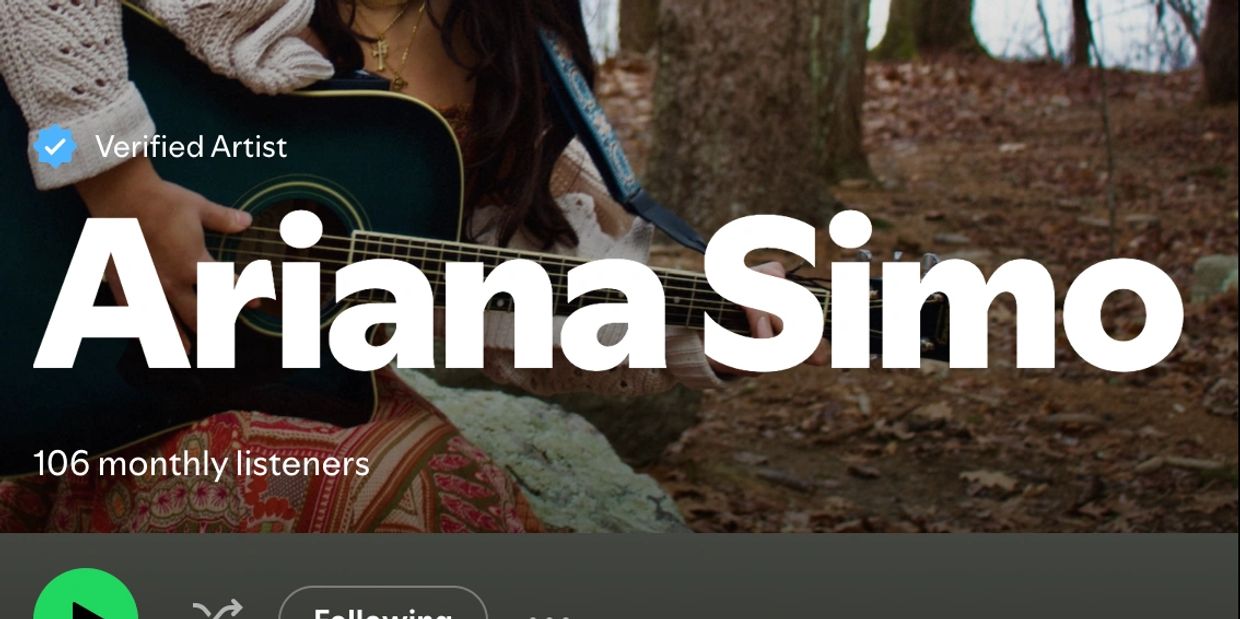Play Ariana Simo's music with green button
The height and width of the screenshot is (619, 1240).
coord(86,598)
